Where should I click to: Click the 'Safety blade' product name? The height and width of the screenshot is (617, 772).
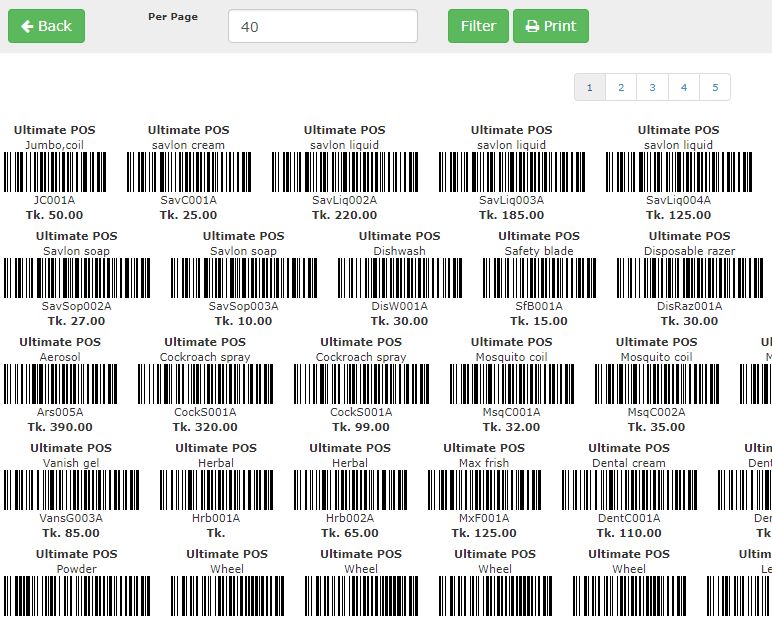coord(539,251)
